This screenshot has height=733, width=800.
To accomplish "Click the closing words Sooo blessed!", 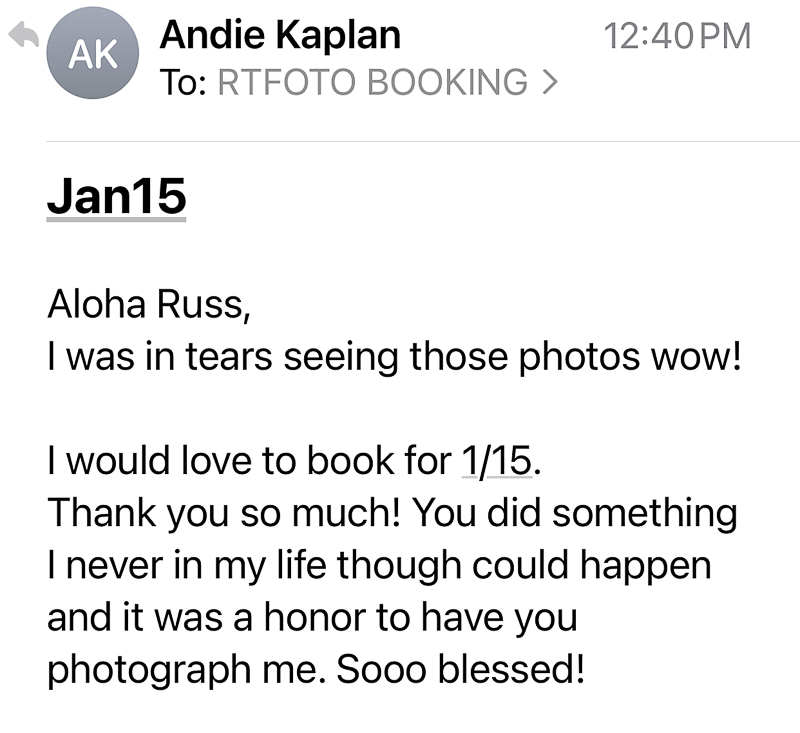I will [460, 669].
